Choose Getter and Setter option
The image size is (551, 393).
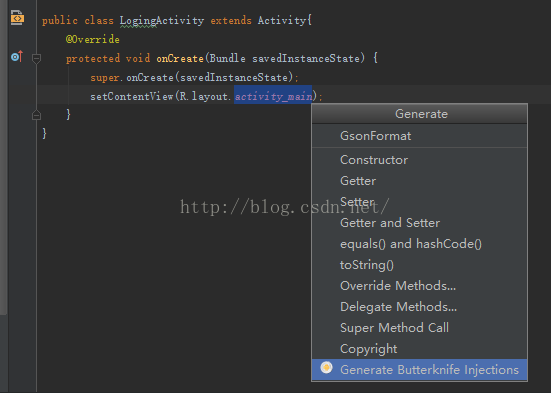point(419,223)
